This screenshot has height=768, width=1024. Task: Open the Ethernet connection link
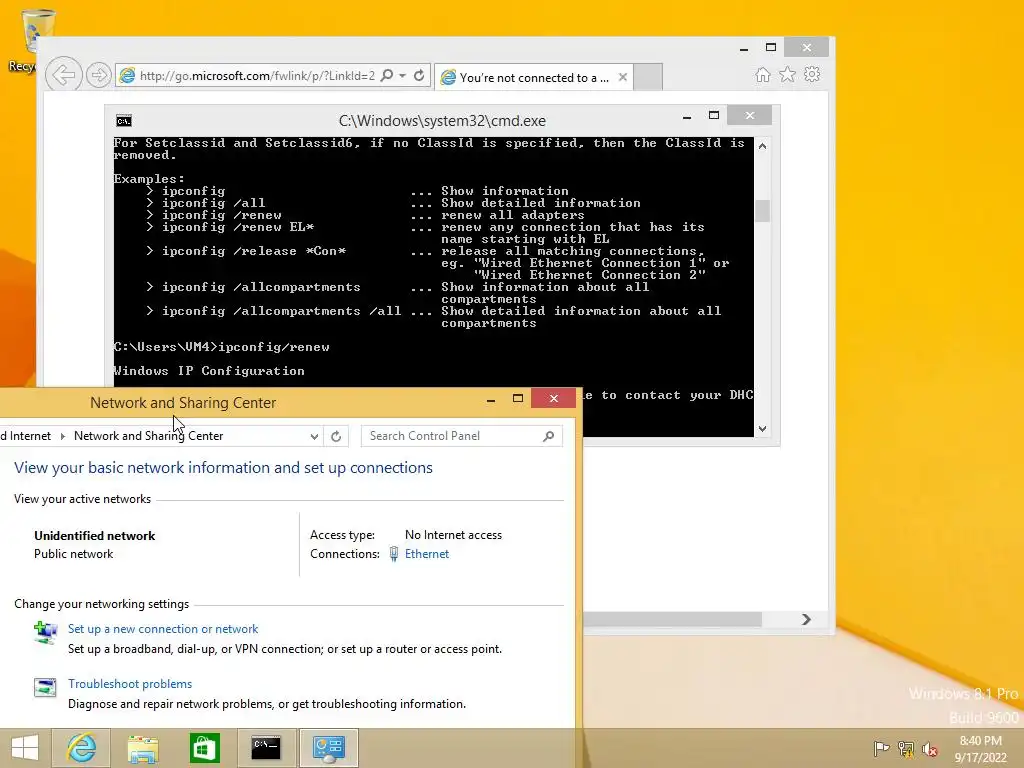(426, 554)
